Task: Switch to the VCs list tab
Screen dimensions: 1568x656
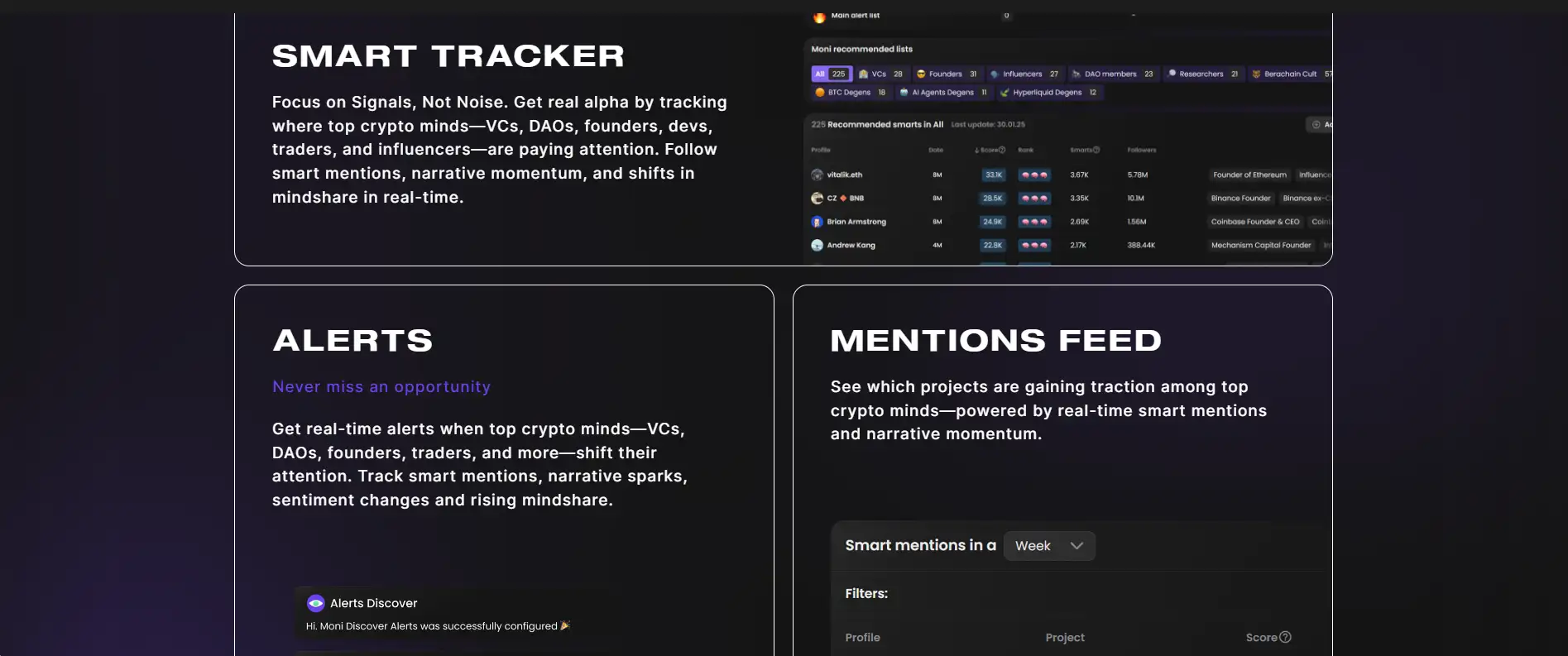Action: (x=880, y=74)
